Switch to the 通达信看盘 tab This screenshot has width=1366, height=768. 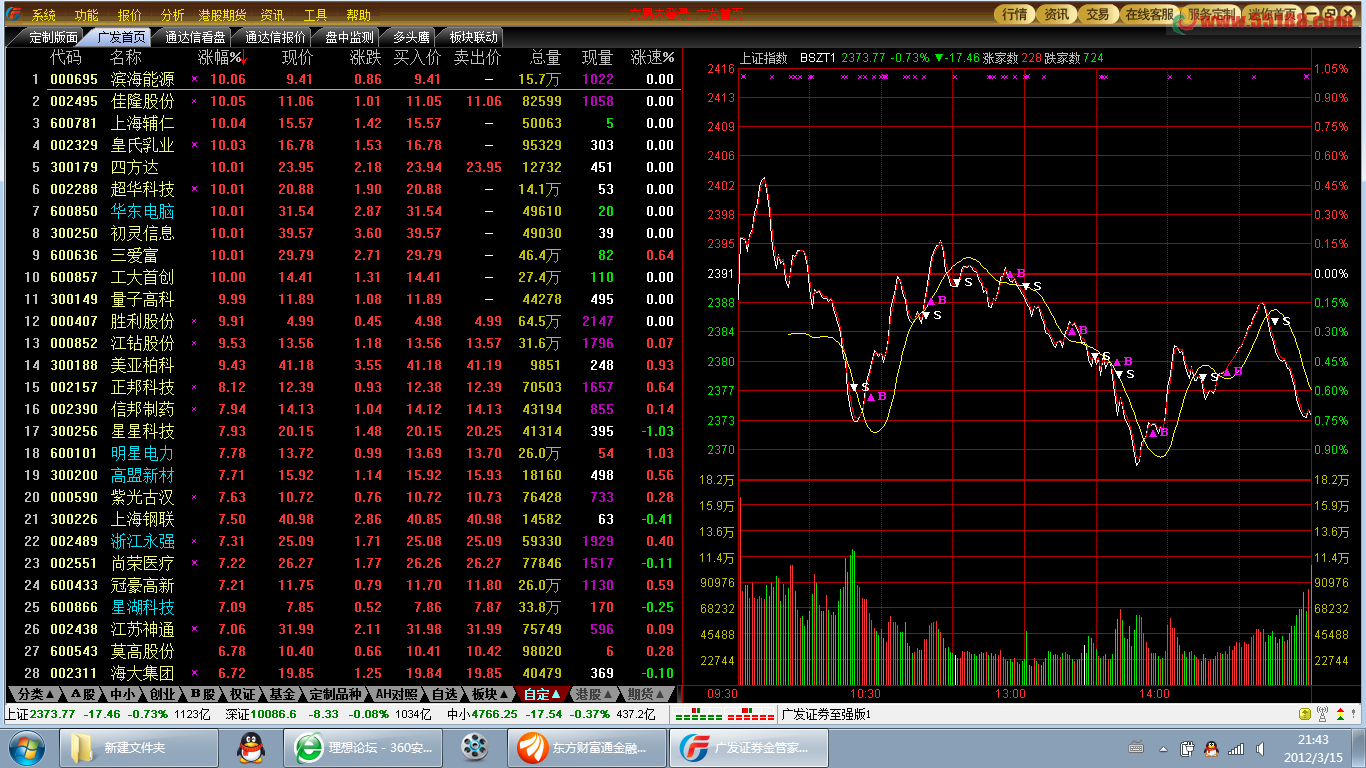click(195, 37)
